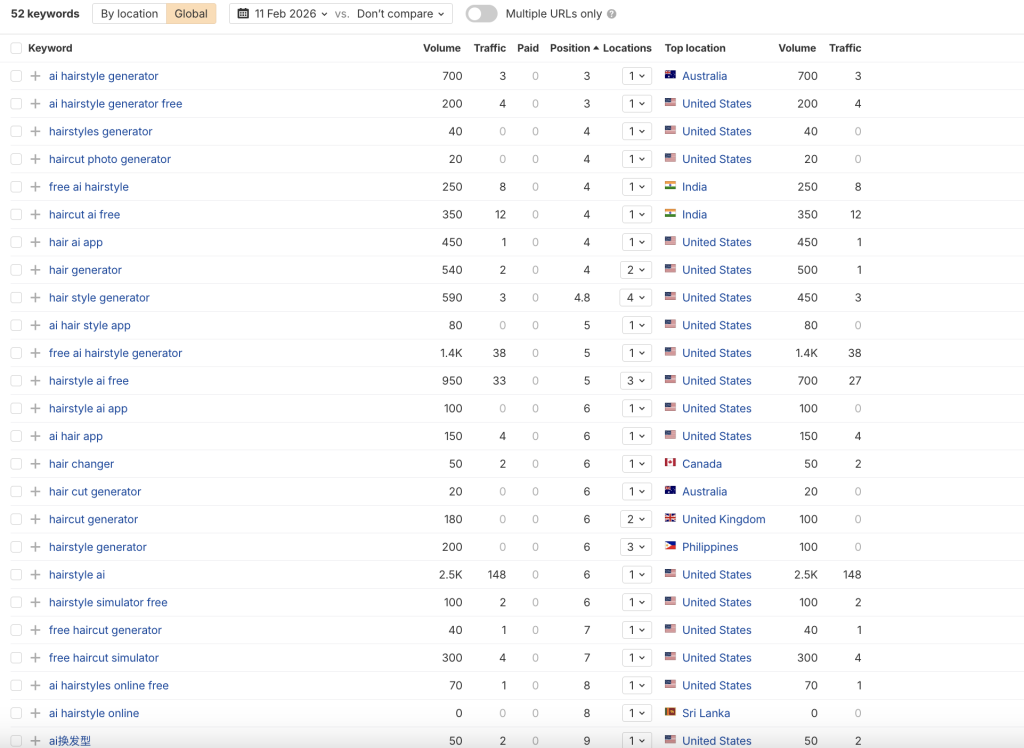Select the Global view tab
1024x748 pixels.
click(190, 14)
